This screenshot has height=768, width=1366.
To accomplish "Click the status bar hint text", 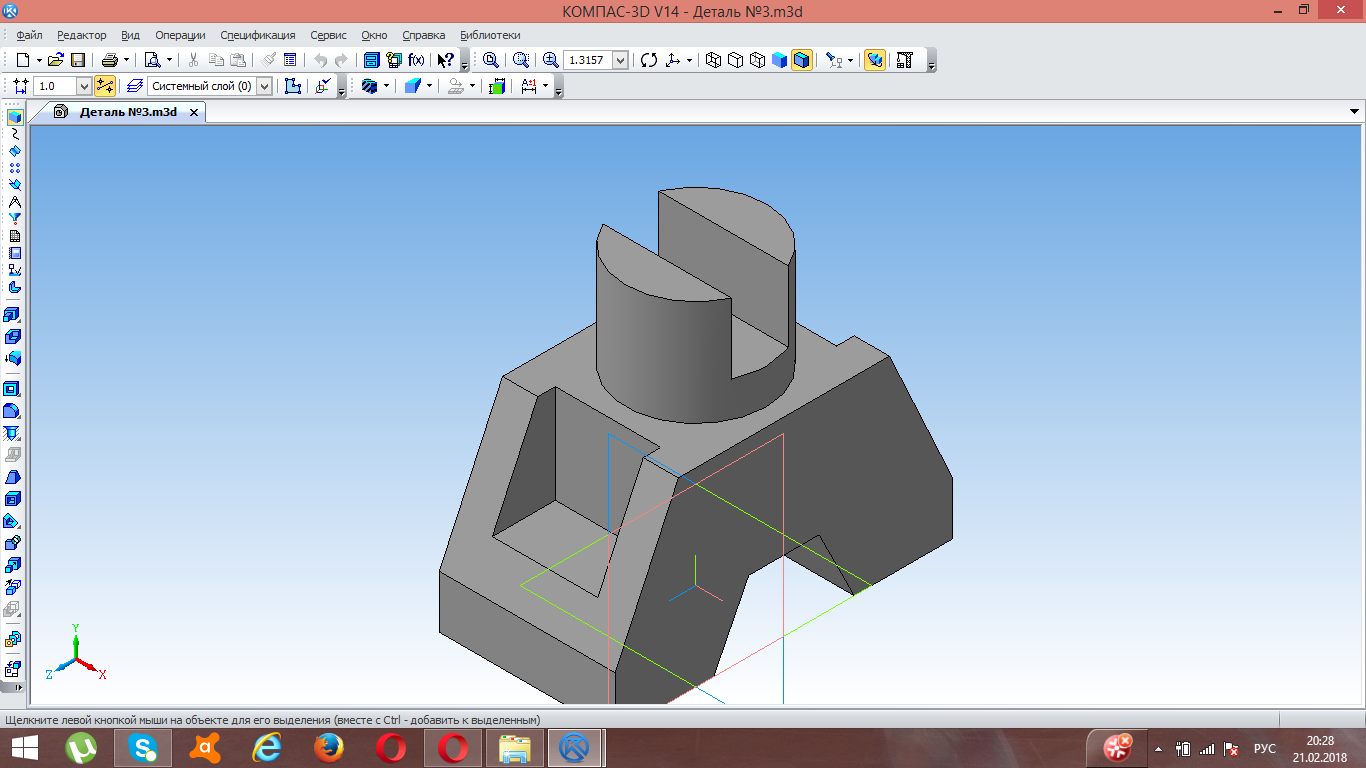I will (273, 720).
